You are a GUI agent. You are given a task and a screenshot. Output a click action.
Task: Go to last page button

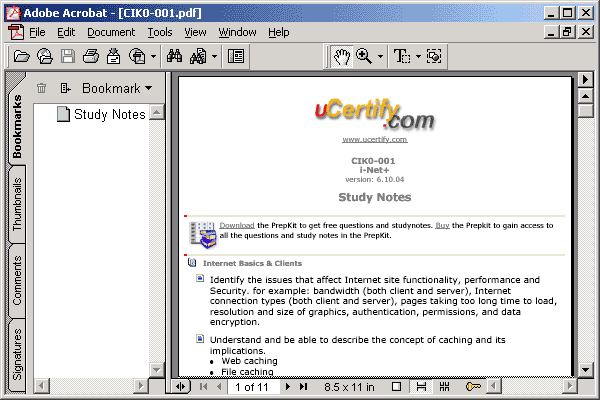point(303,387)
